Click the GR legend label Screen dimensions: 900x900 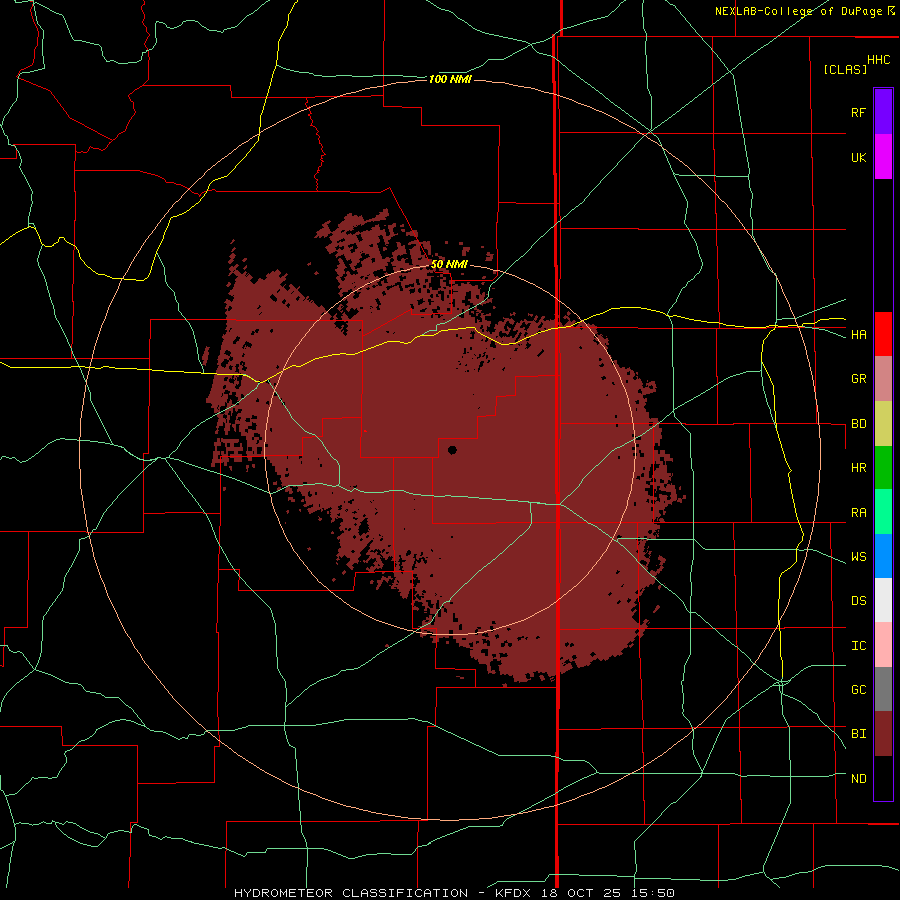pos(858,379)
